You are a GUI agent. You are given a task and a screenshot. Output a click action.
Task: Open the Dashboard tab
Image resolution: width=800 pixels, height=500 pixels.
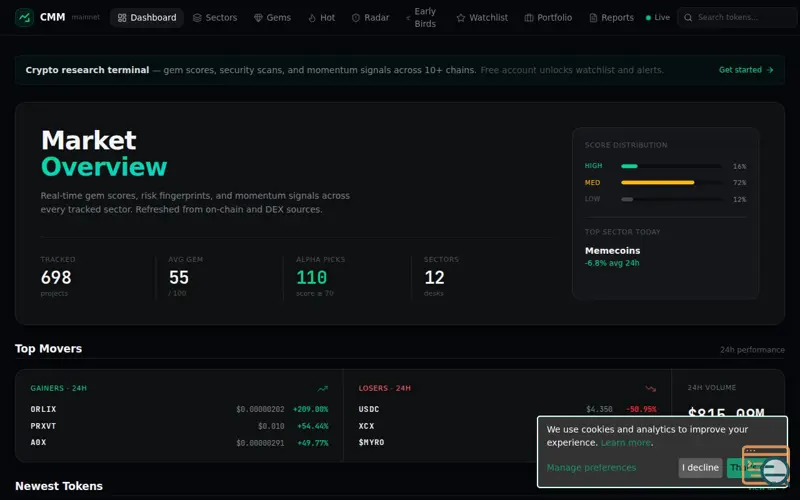(x=147, y=18)
